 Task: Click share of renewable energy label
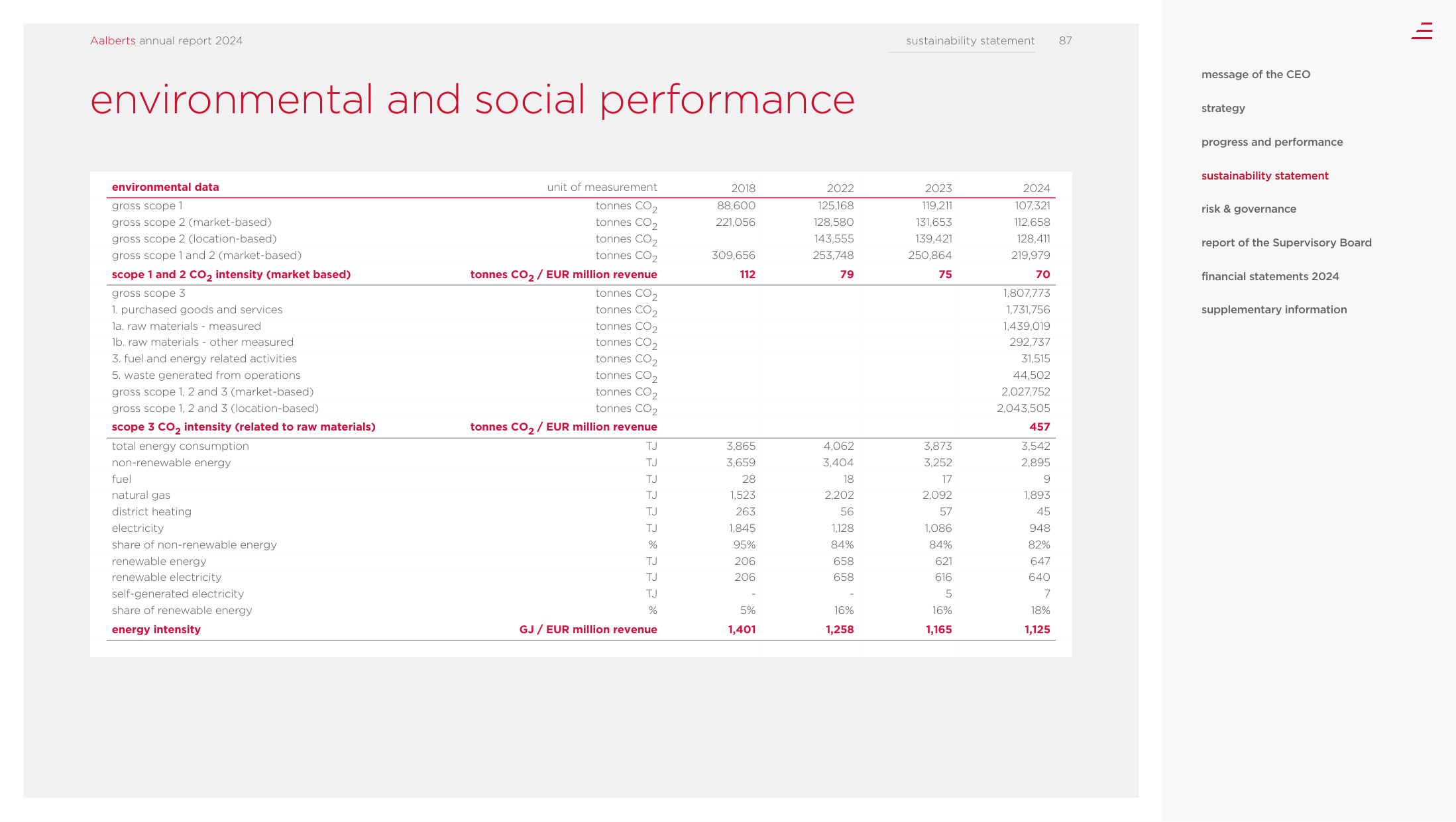[182, 610]
